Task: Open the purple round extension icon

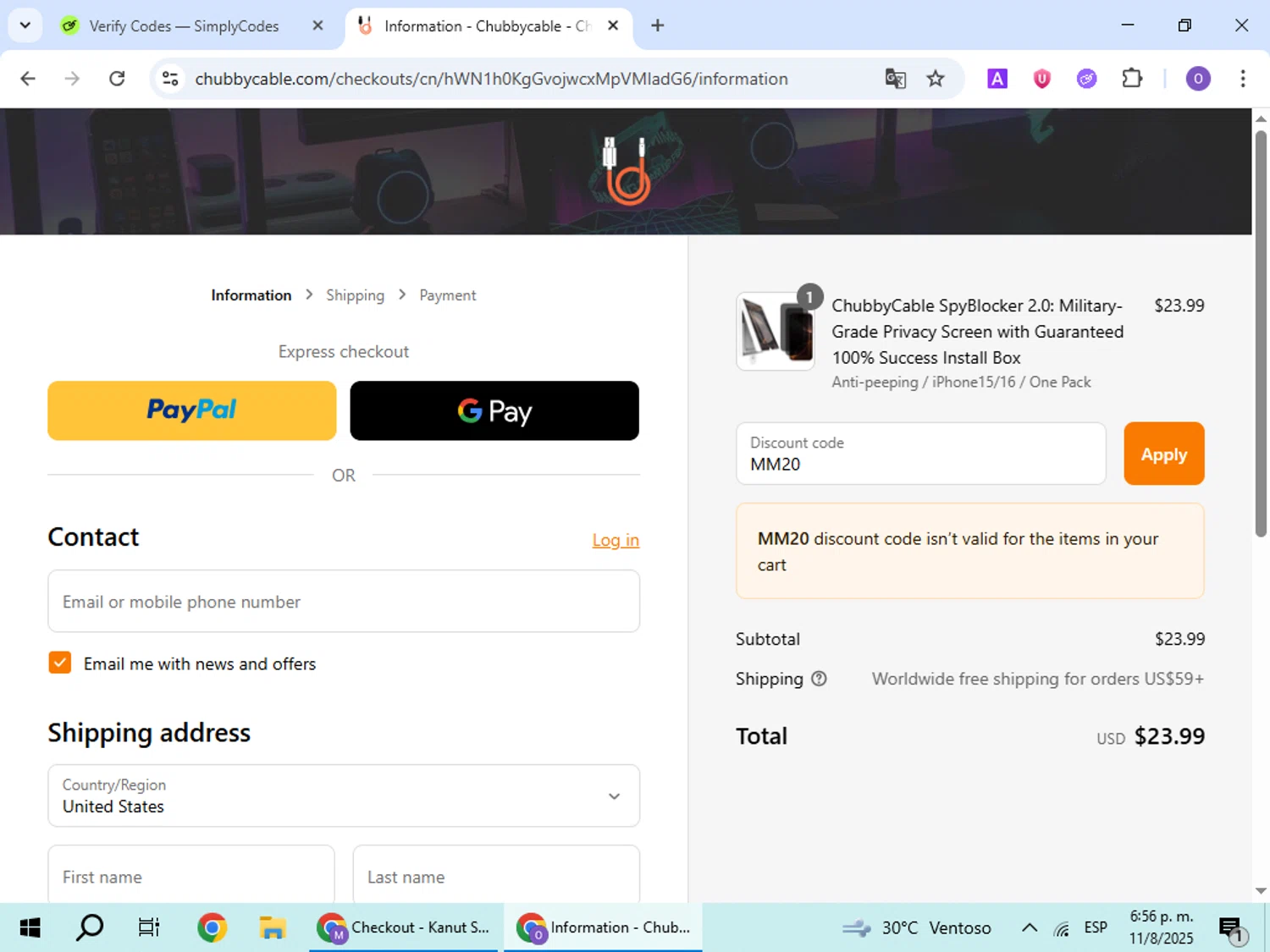Action: click(x=1086, y=79)
